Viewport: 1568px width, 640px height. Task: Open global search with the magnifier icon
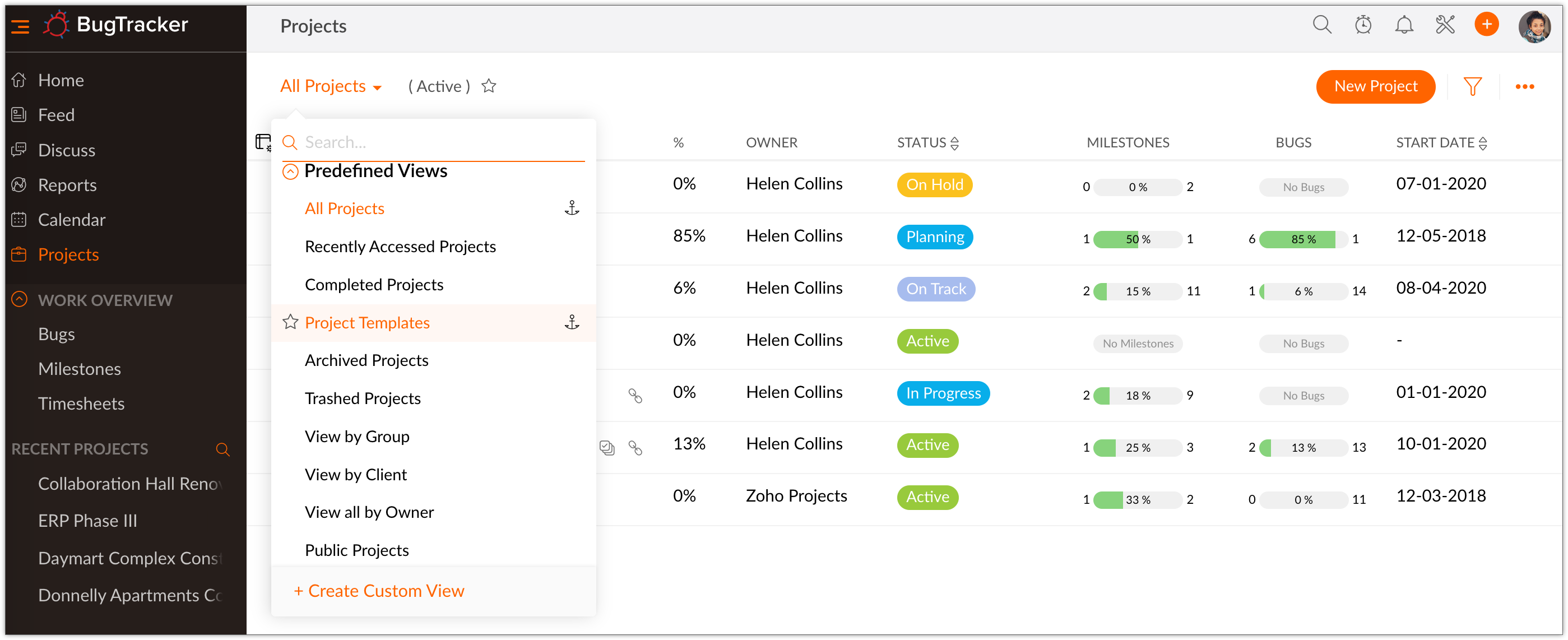(x=1321, y=26)
